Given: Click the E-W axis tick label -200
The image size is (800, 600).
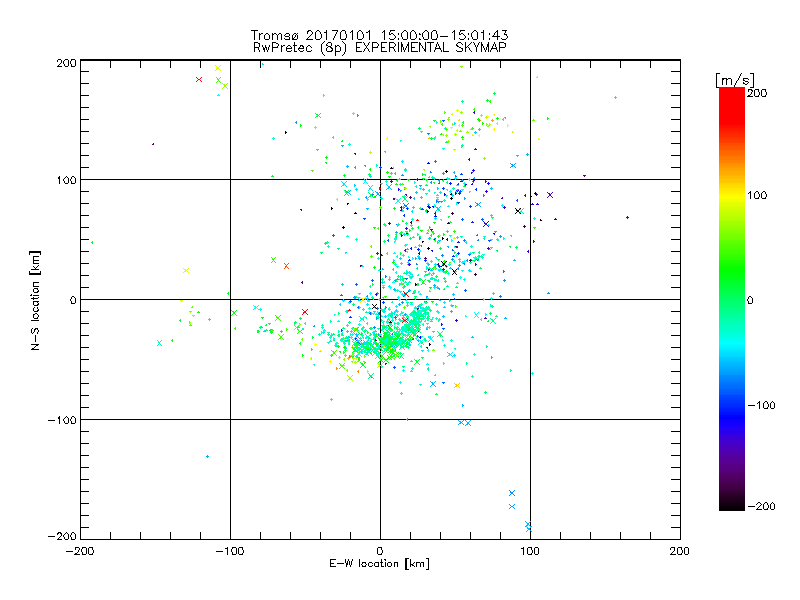Looking at the screenshot, I should click(80, 551).
